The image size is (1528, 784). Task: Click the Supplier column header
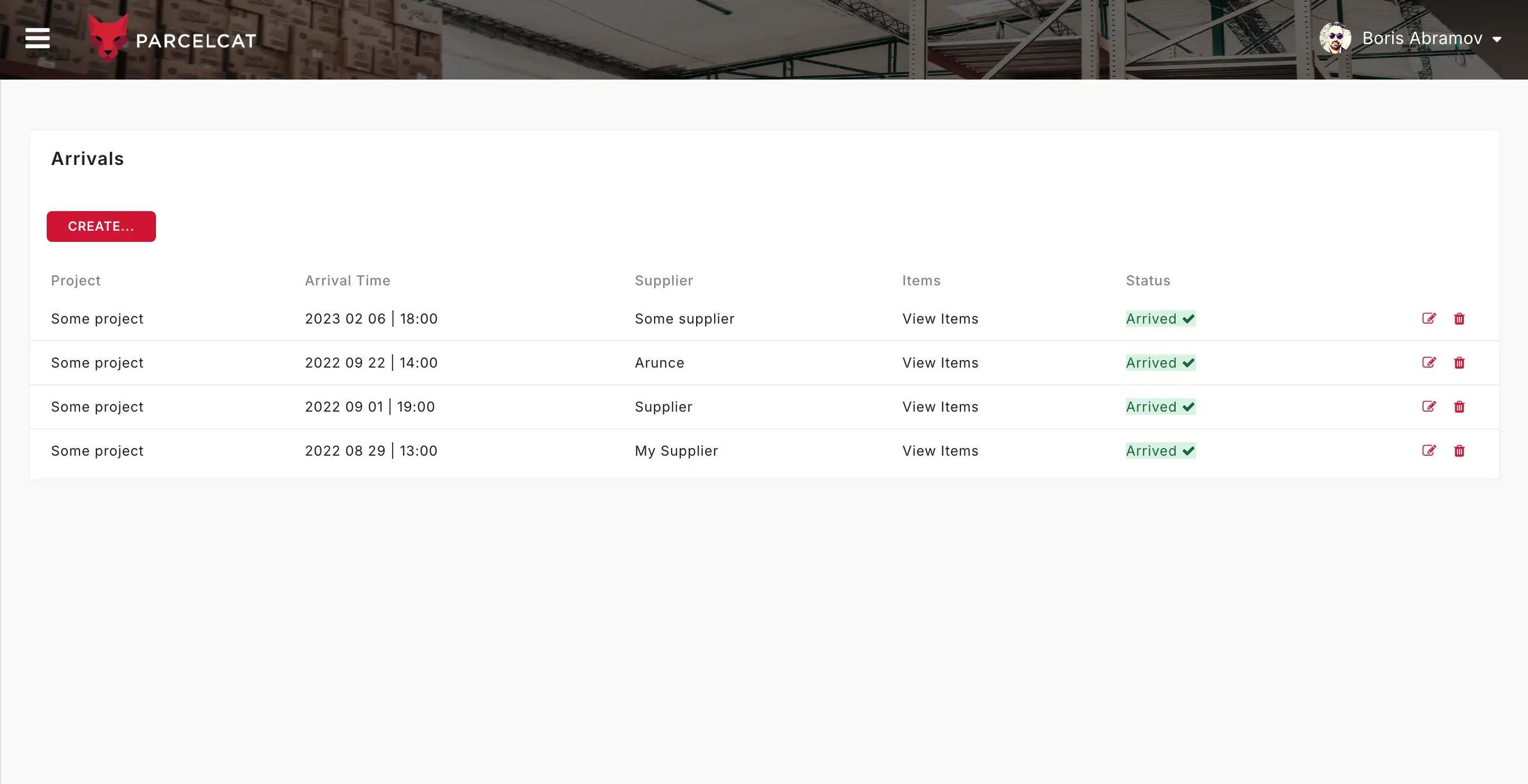click(664, 281)
